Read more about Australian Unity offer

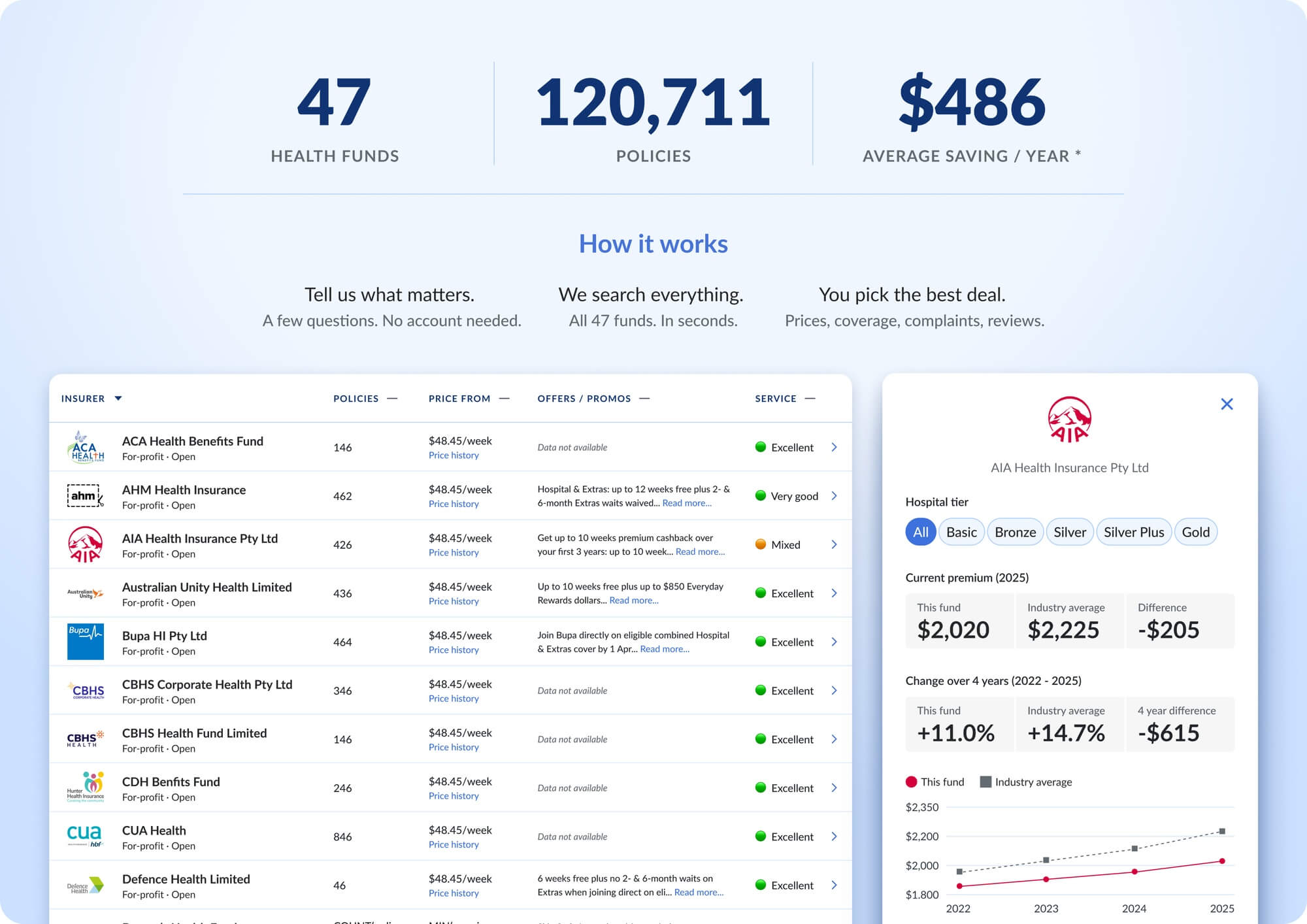pyautogui.click(x=634, y=601)
